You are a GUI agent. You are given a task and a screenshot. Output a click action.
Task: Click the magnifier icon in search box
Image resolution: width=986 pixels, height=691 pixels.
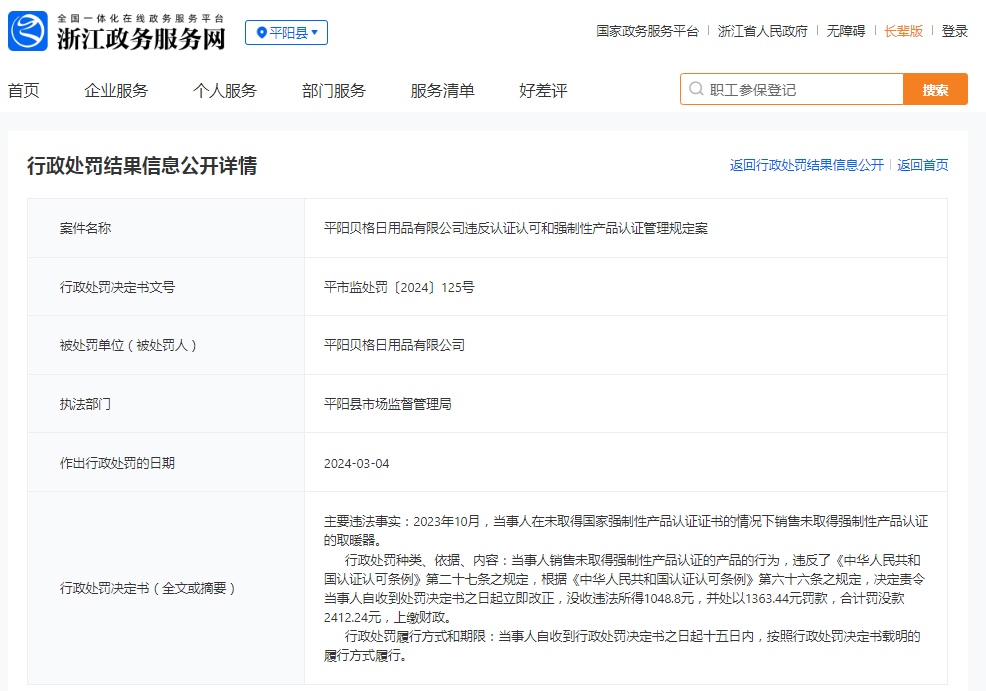pos(696,89)
